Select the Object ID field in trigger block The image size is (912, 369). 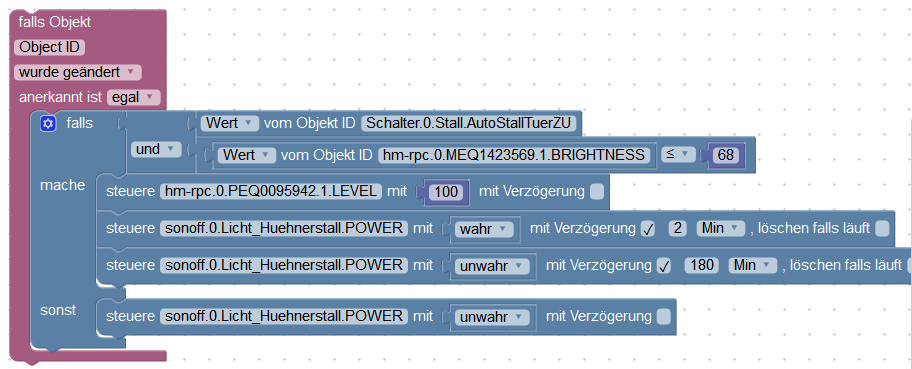pyautogui.click(x=49, y=47)
